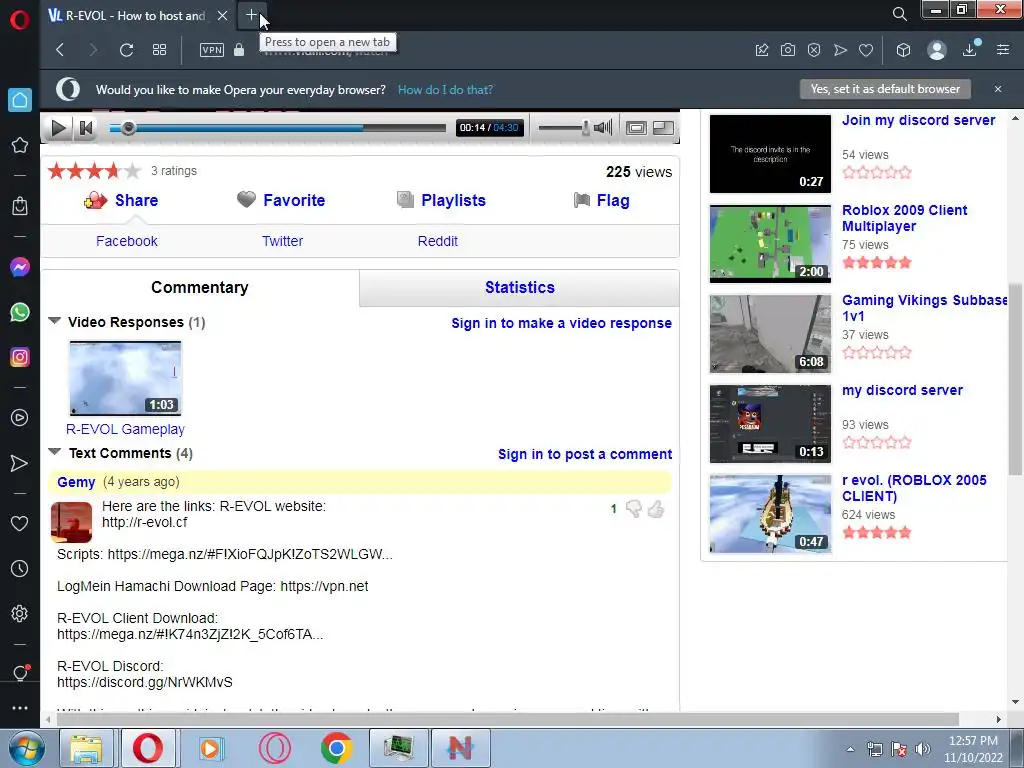This screenshot has width=1024, height=768.
Task: Restart video with skip-back button
Action: pos(86,128)
